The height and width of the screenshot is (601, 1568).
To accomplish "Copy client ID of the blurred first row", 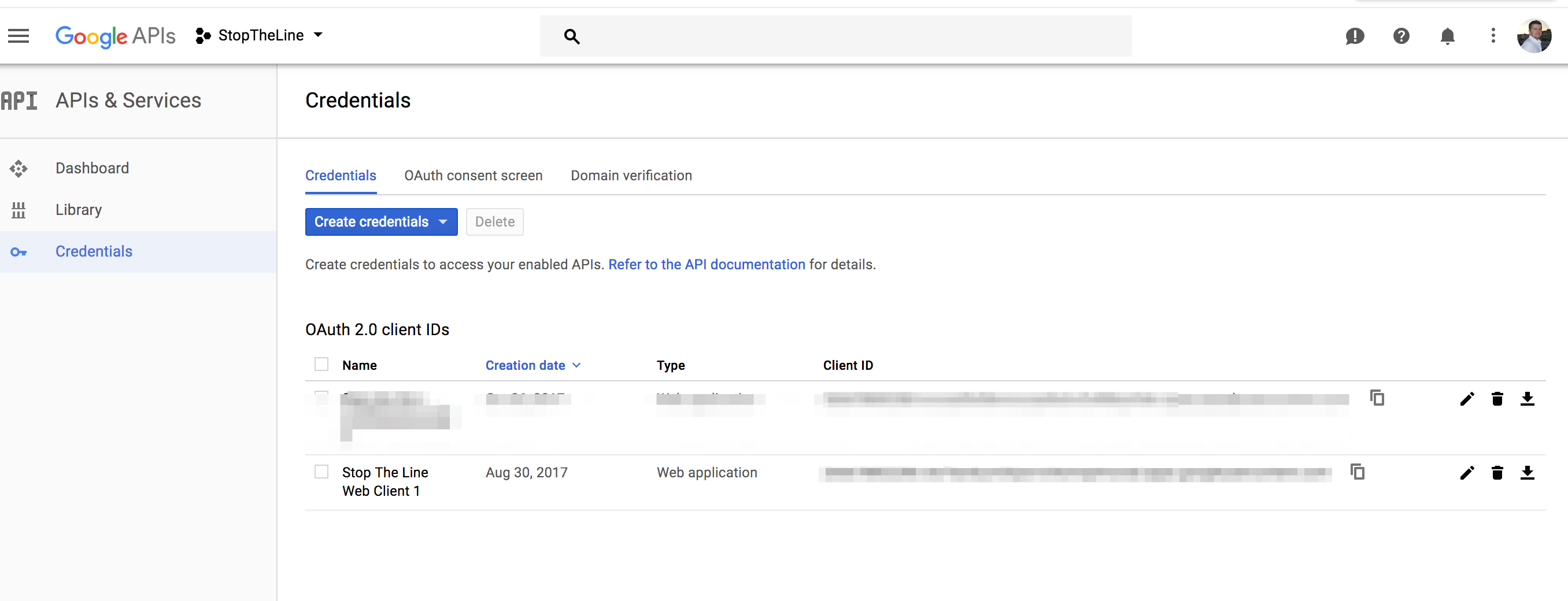I will point(1377,398).
